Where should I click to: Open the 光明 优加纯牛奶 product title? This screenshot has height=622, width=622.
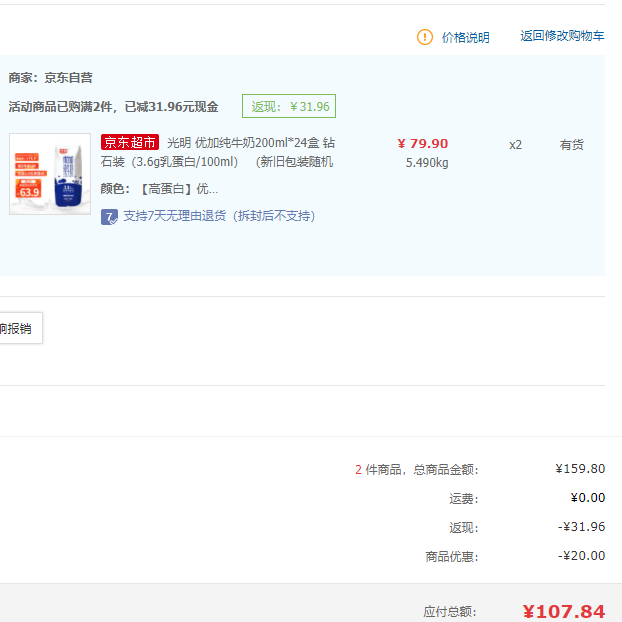click(x=250, y=143)
